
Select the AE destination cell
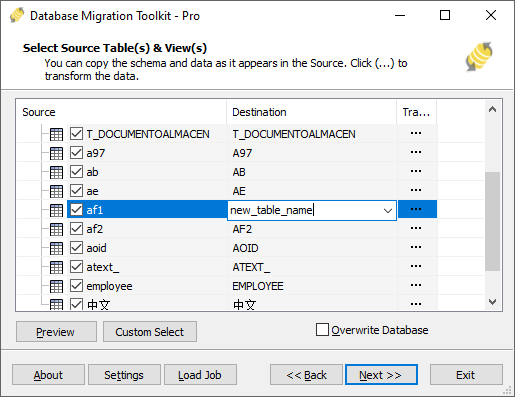[312, 191]
